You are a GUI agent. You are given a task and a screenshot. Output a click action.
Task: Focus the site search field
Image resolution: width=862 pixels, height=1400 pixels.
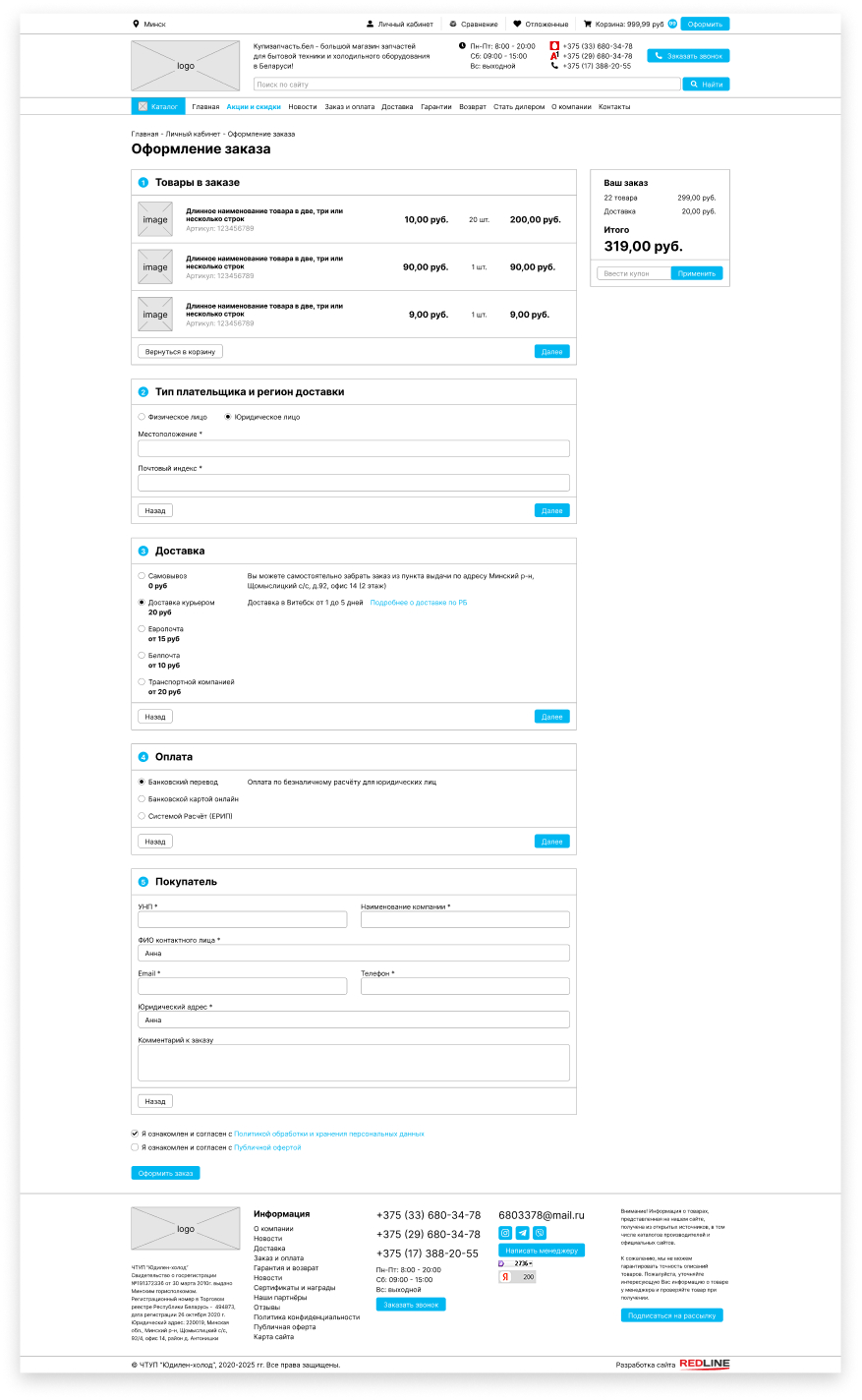pyautogui.click(x=467, y=85)
